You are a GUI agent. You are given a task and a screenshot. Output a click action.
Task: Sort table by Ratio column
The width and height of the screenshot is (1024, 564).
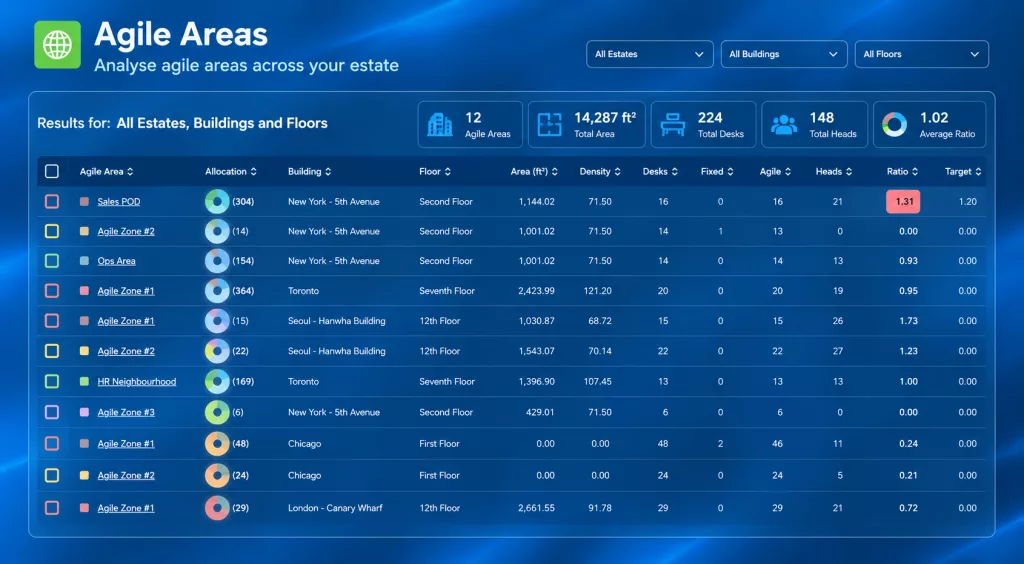(x=903, y=172)
